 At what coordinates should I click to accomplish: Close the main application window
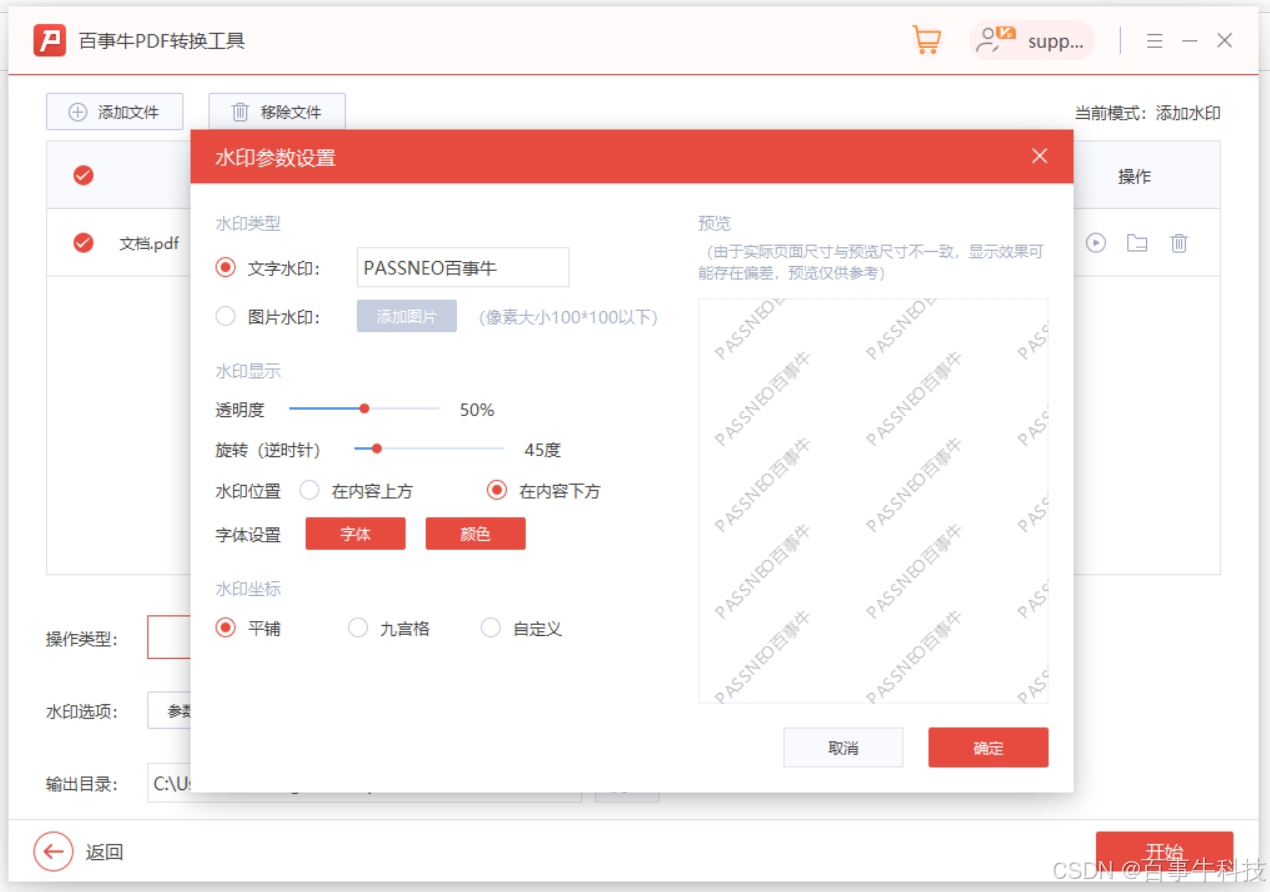(1224, 41)
